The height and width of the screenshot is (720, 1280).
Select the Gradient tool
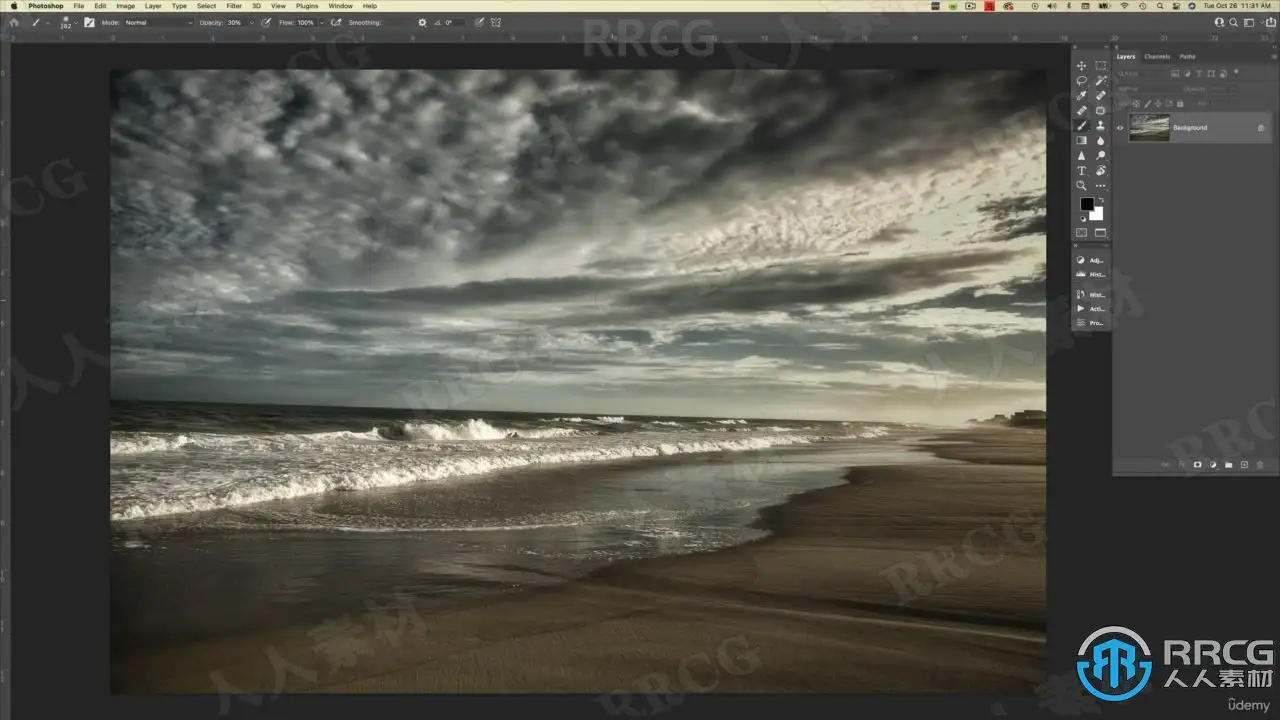1081,141
